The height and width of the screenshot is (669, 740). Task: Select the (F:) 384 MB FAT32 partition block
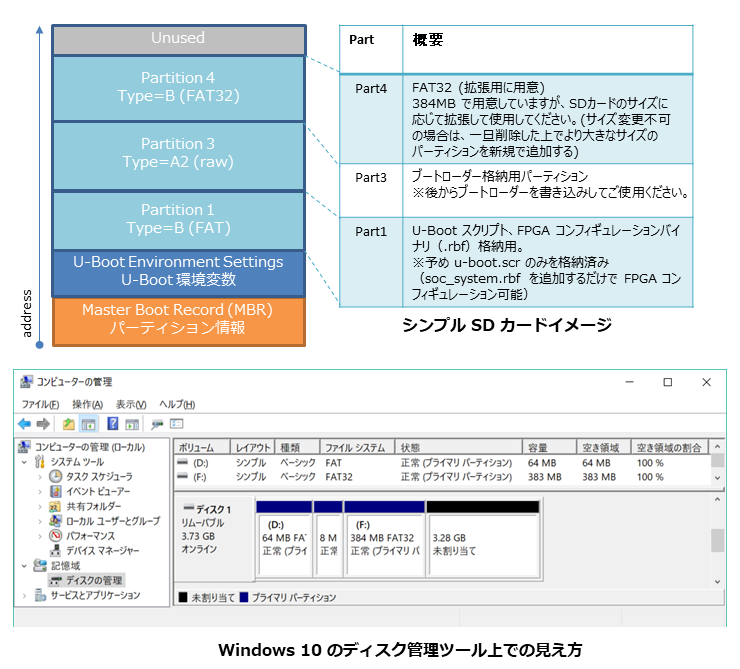[x=385, y=539]
